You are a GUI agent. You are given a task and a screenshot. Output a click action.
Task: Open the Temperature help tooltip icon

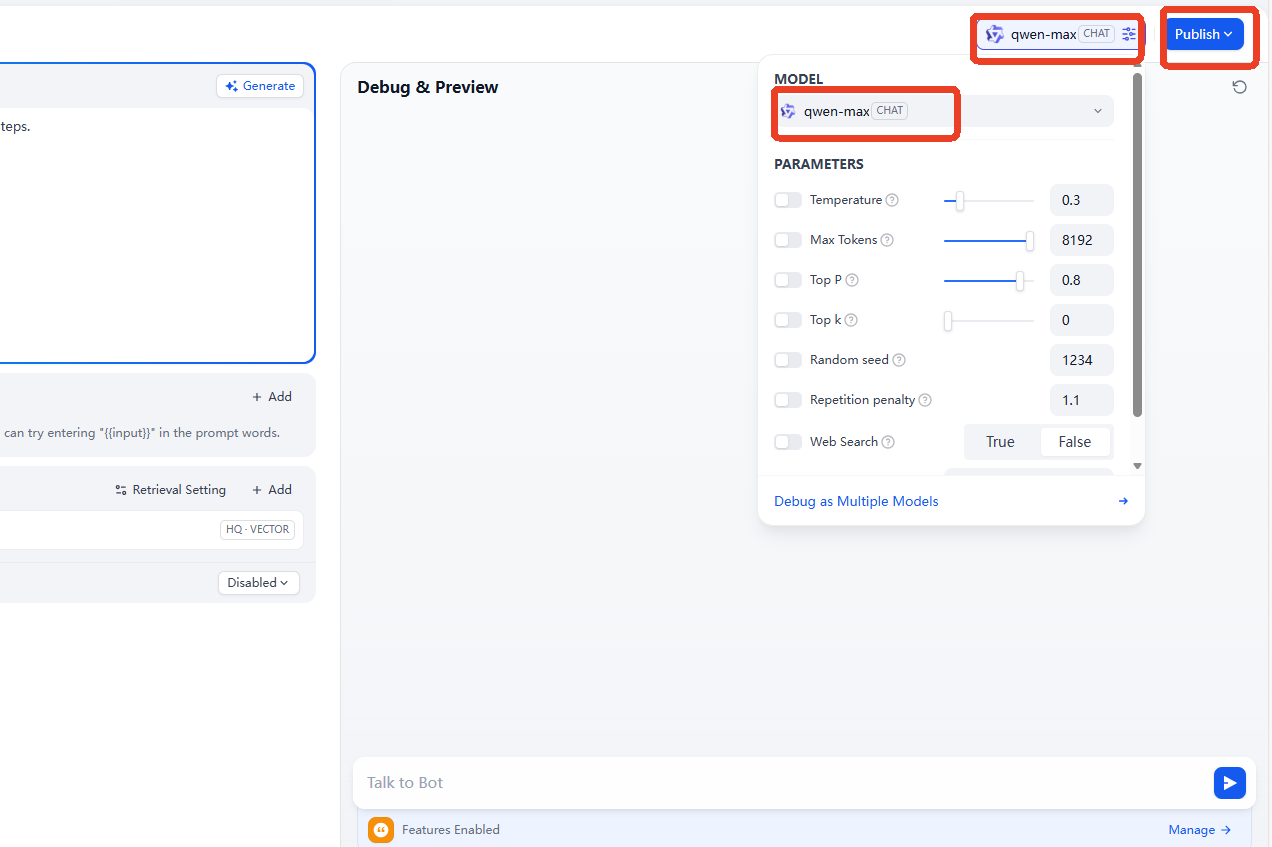892,200
